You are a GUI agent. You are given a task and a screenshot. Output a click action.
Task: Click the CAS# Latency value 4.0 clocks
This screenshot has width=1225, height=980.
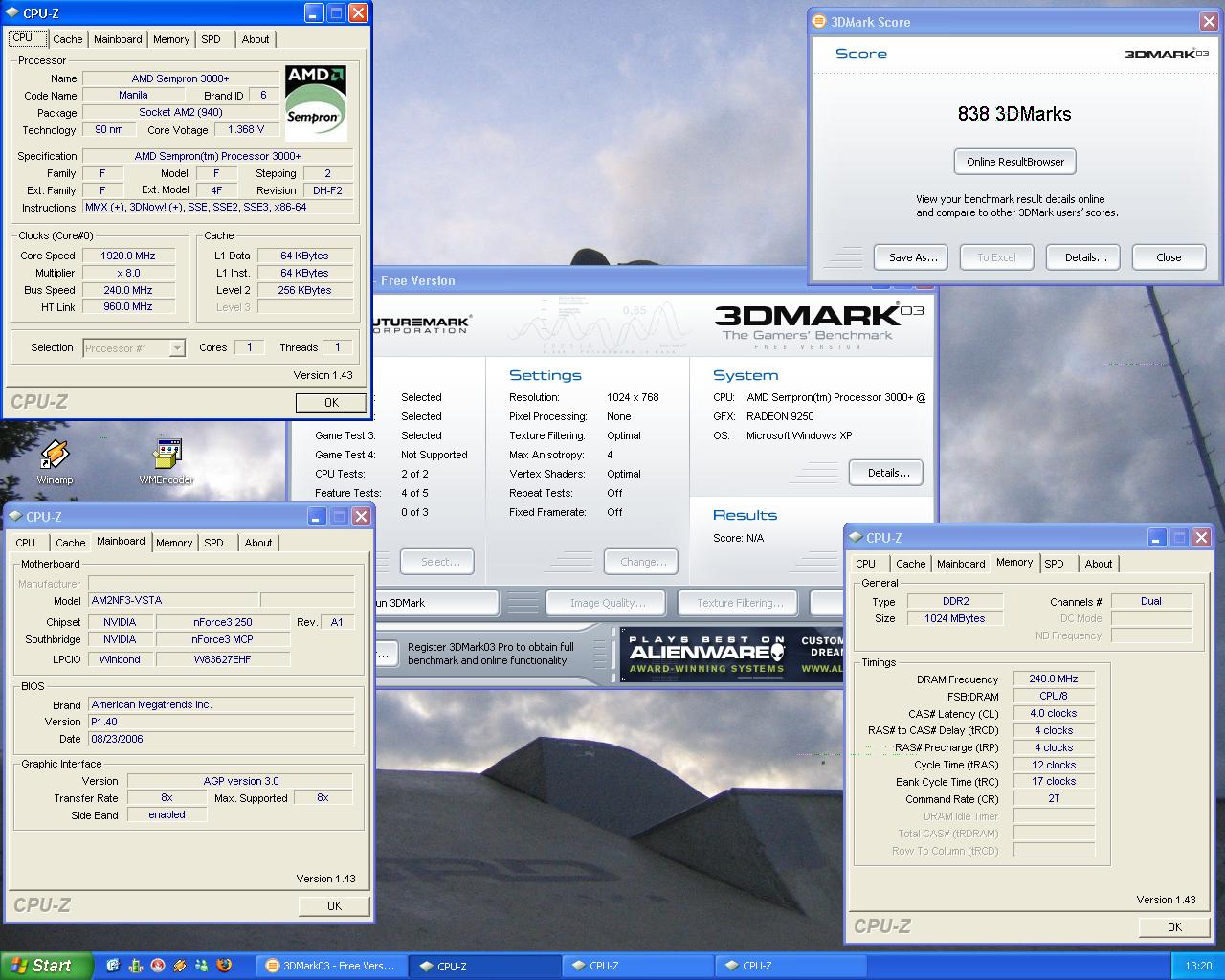pyautogui.click(x=1054, y=713)
